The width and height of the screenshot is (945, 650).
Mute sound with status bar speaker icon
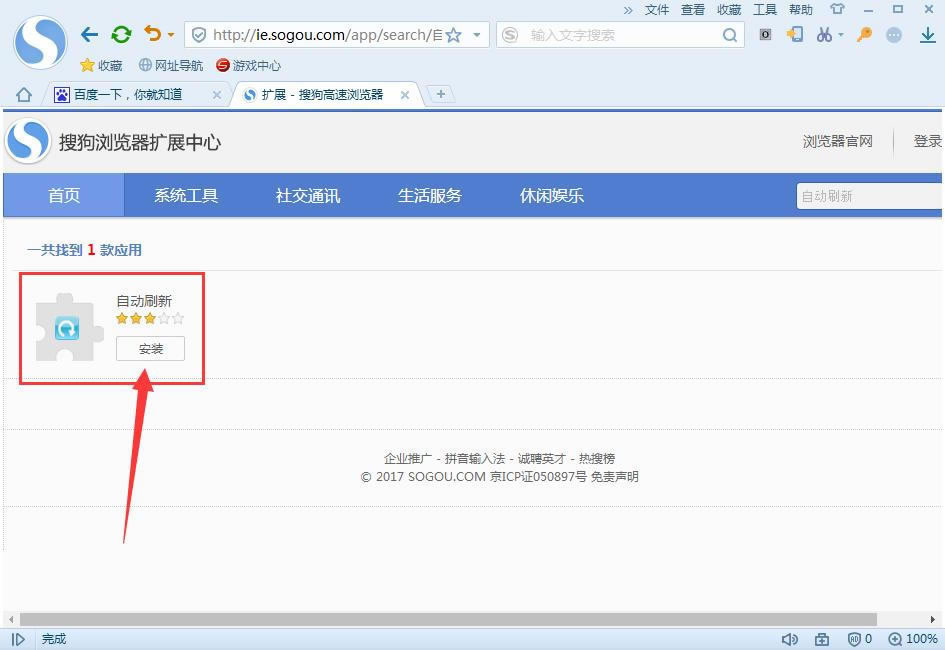pyautogui.click(x=790, y=639)
